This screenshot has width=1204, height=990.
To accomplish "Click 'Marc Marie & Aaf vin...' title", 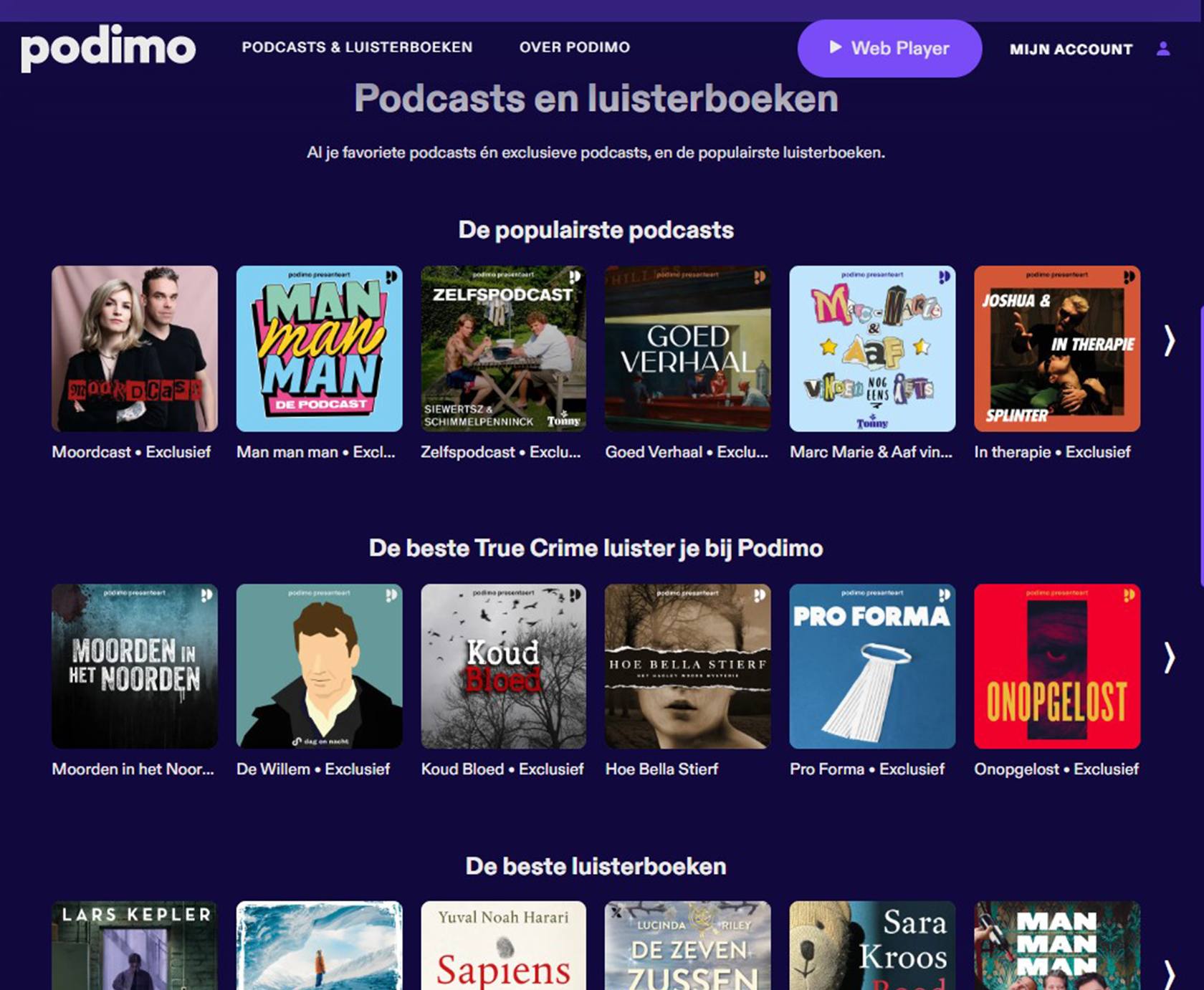I will [871, 452].
